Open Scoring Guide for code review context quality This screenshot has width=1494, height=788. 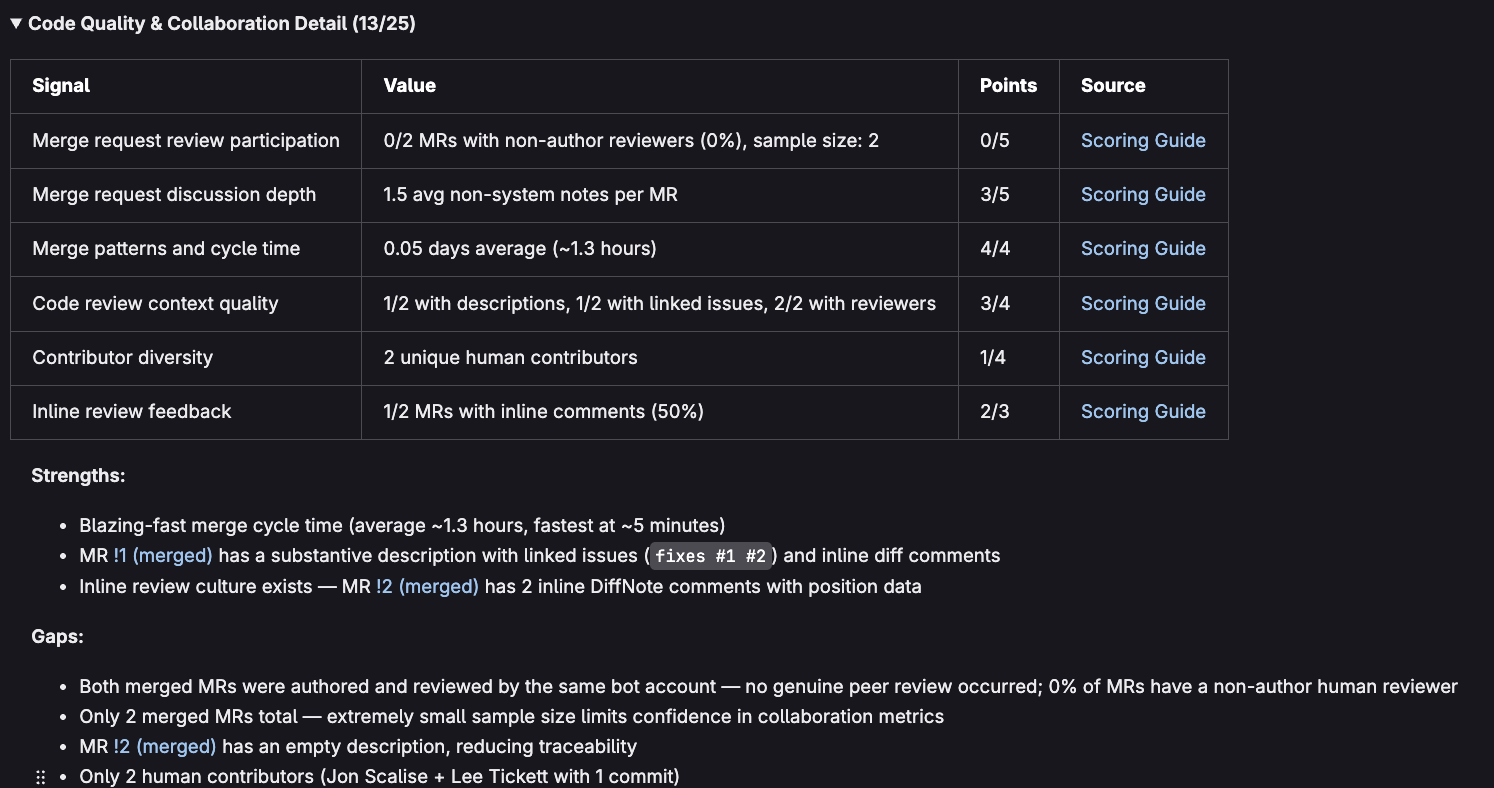click(1143, 303)
